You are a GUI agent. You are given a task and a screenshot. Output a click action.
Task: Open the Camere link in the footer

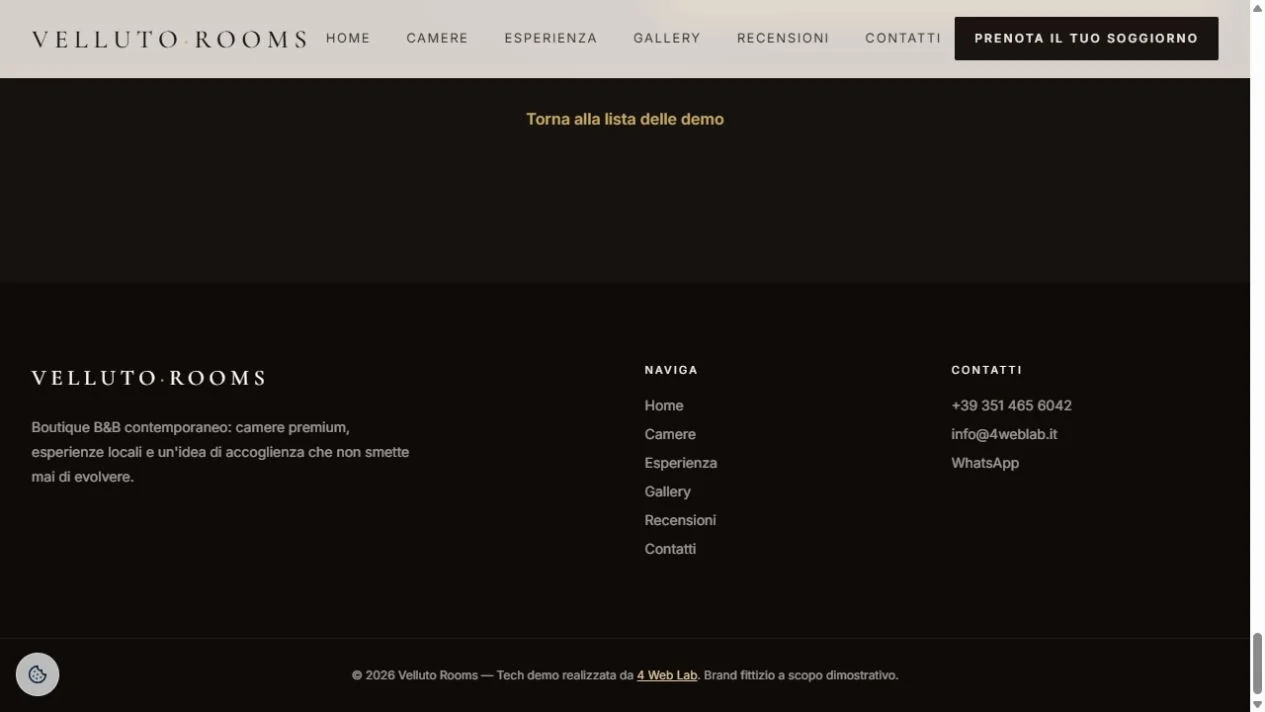pyautogui.click(x=670, y=434)
